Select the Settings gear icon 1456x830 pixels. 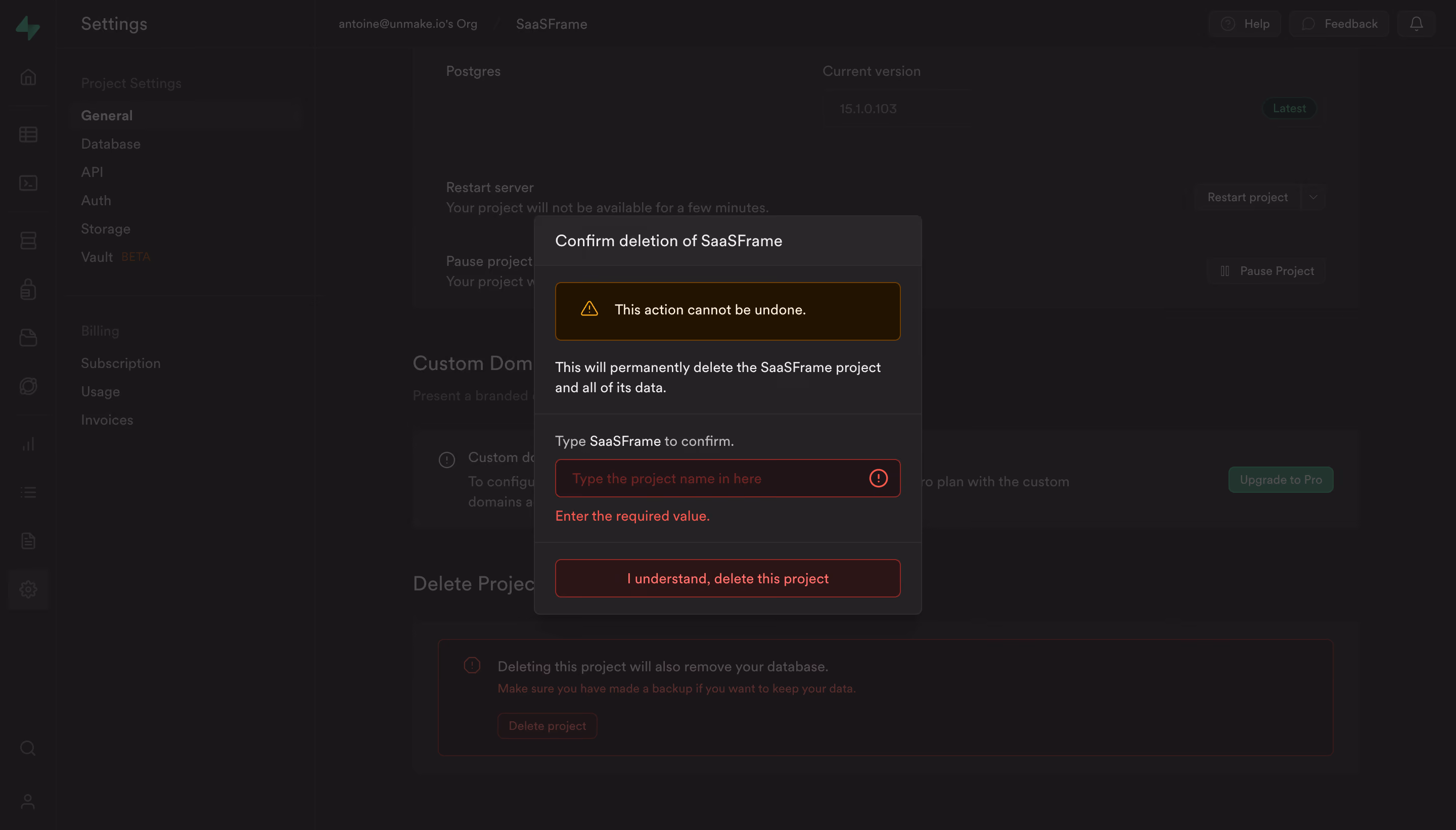tap(28, 589)
